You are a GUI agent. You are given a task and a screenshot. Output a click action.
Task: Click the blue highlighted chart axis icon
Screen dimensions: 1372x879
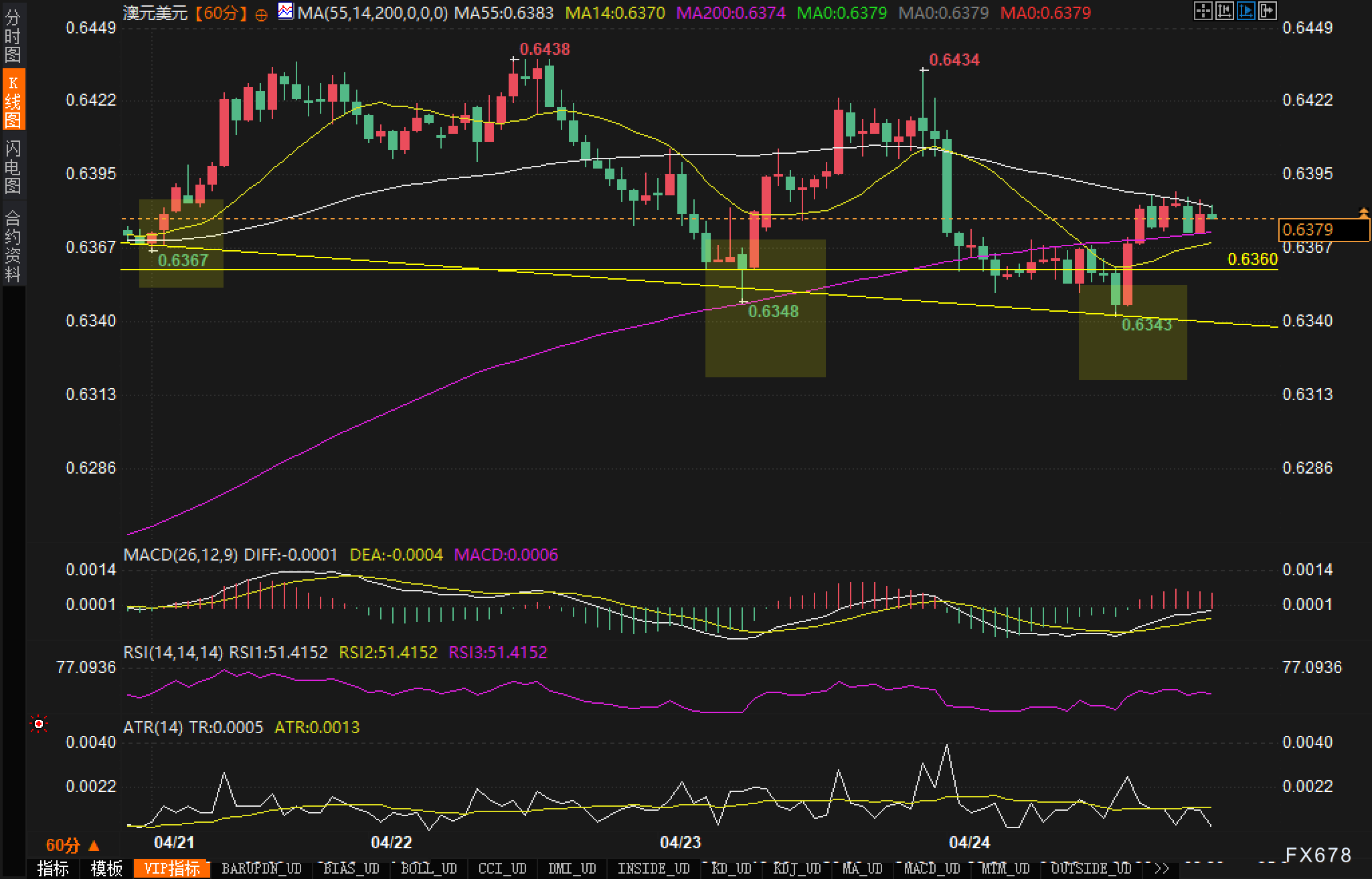[1246, 11]
